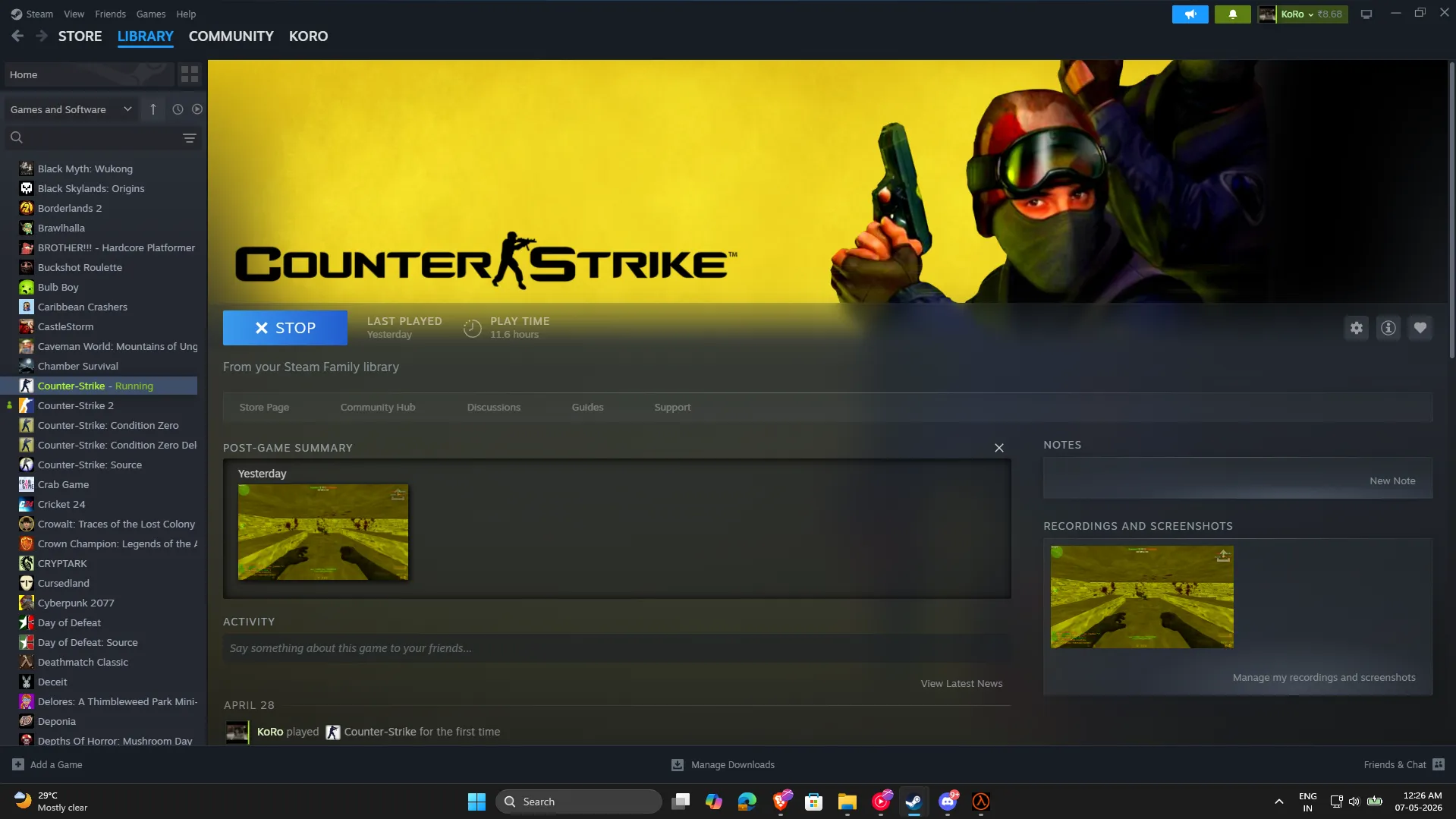
Task: Open Discussions link
Action: coord(494,407)
